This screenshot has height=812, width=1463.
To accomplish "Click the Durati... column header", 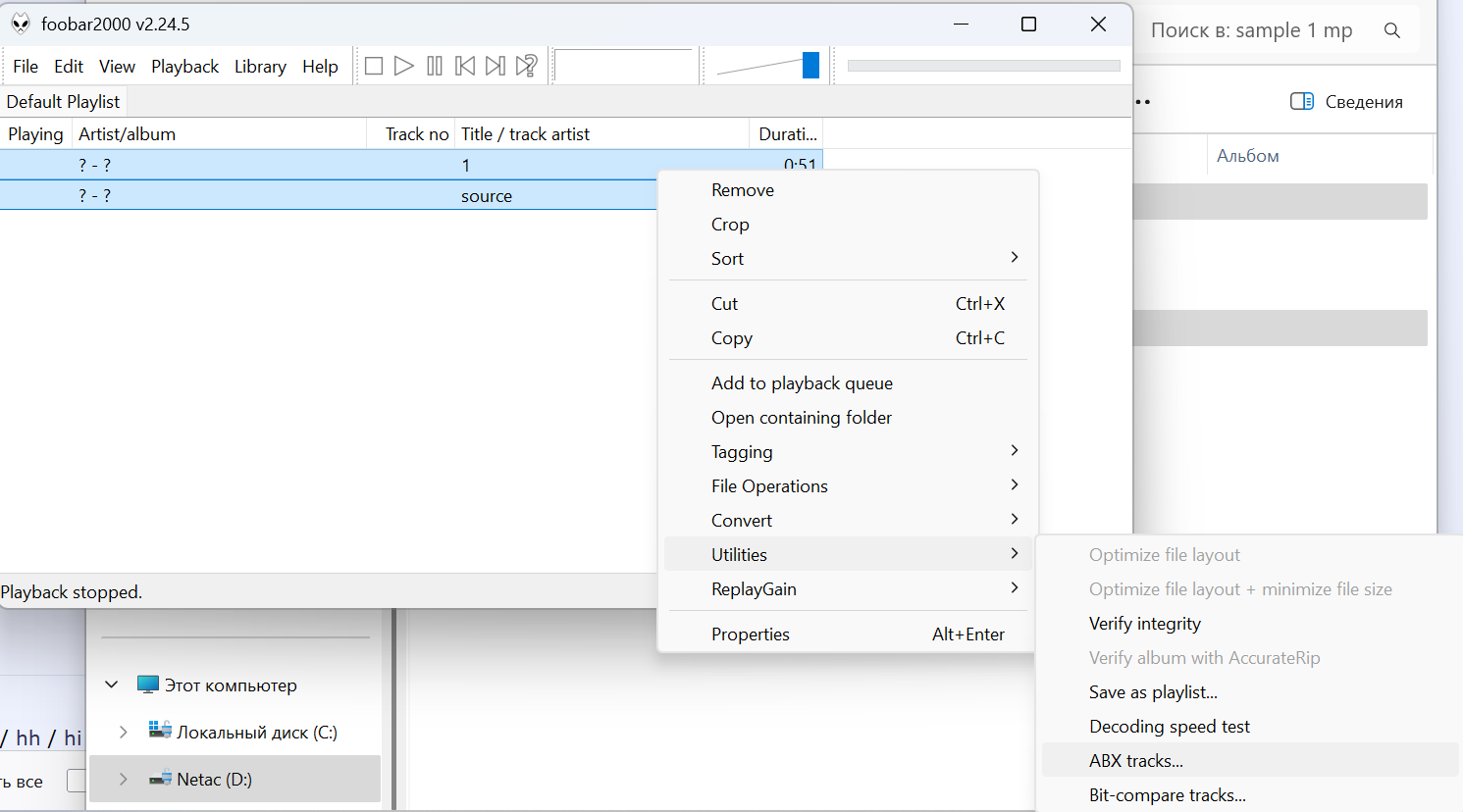I will 786,134.
